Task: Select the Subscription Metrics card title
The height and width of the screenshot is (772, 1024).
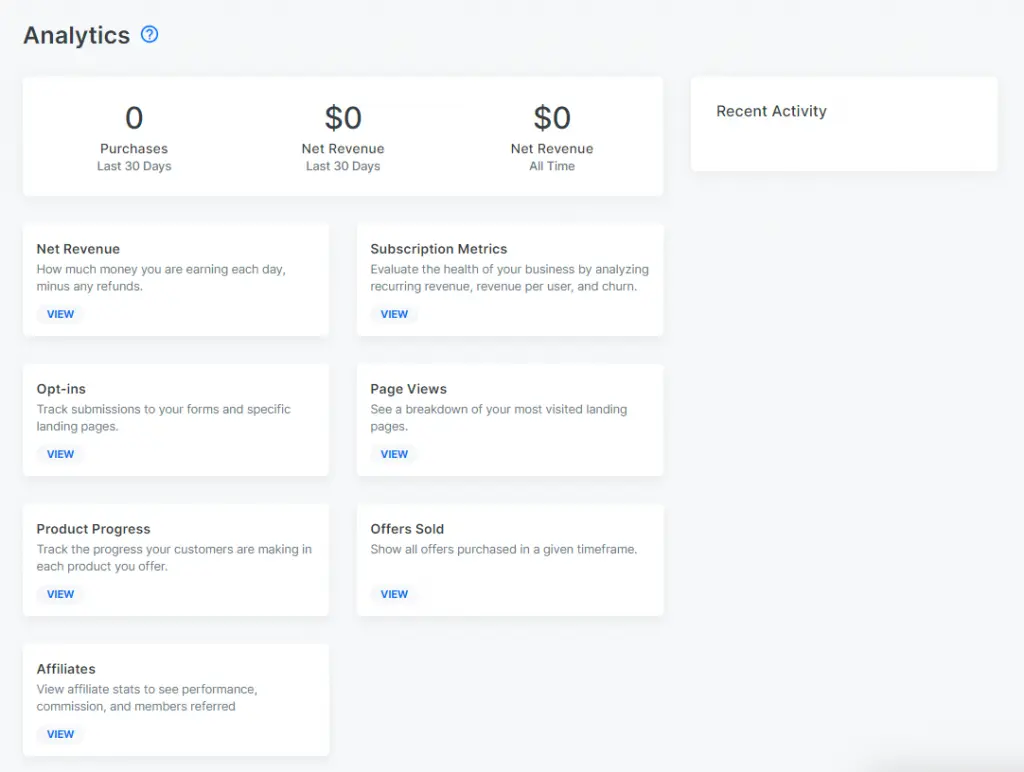Action: pos(438,249)
